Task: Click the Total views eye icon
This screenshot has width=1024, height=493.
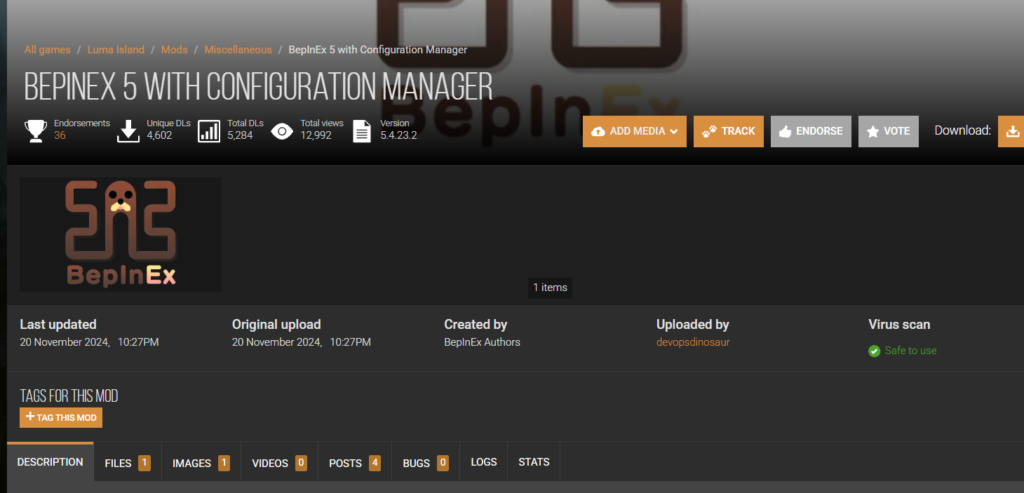Action: [283, 130]
